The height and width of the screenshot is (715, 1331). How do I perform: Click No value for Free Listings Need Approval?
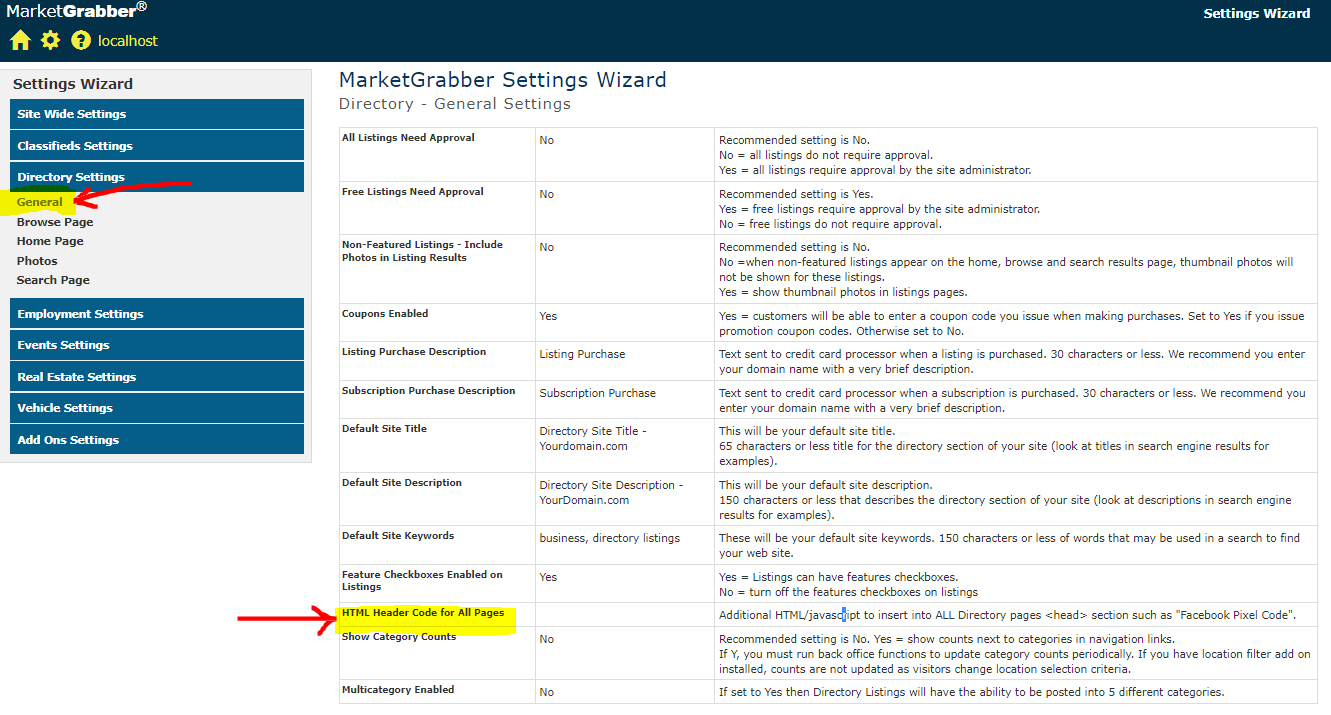546,194
